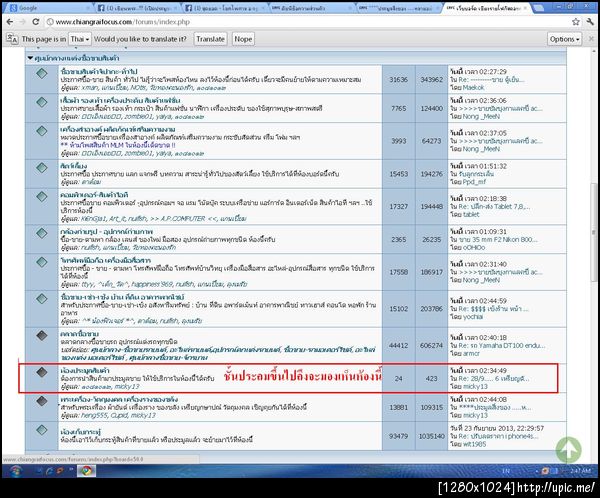
Task: Click the post count 606274
Action: pyautogui.click(x=431, y=345)
